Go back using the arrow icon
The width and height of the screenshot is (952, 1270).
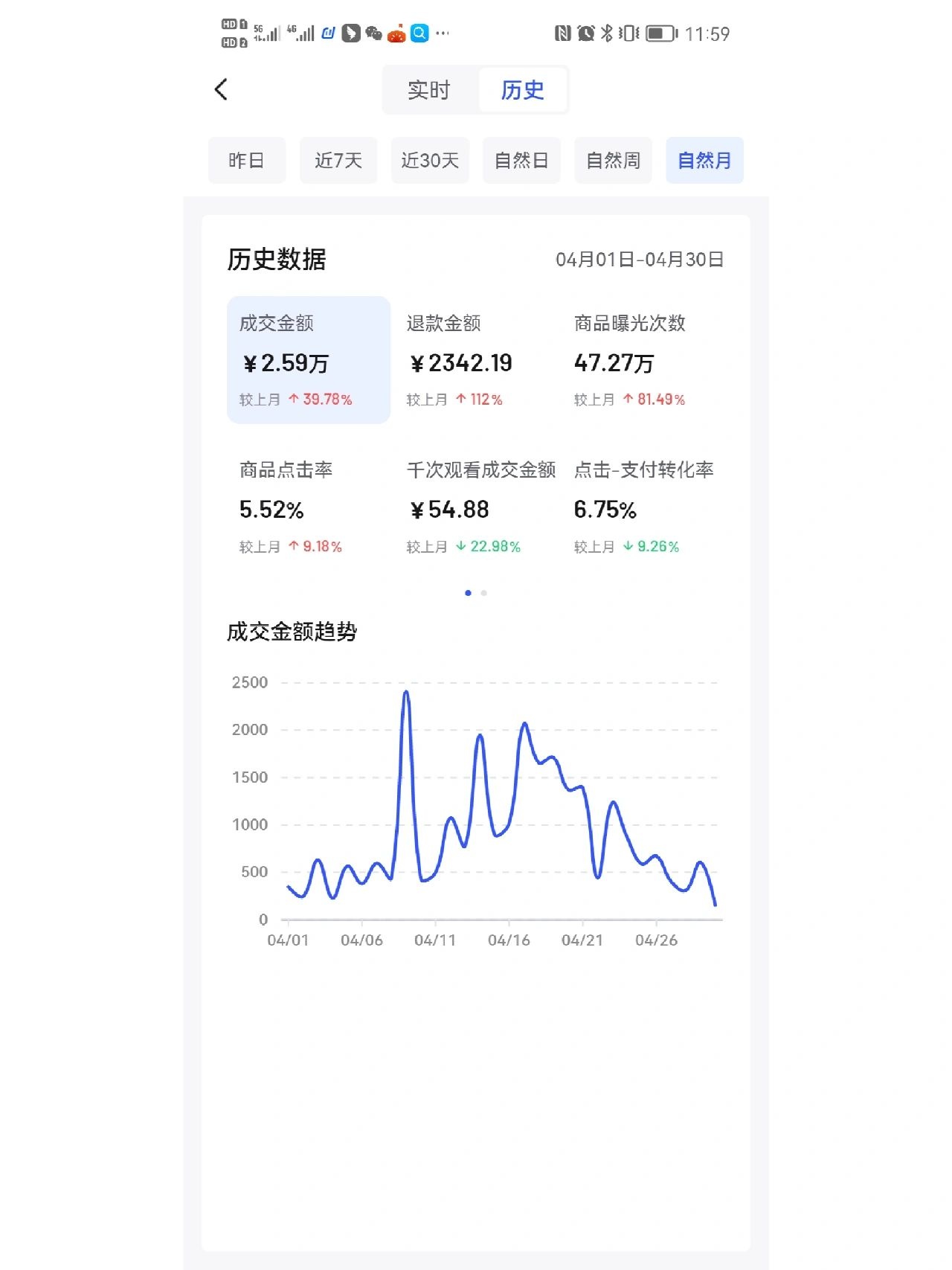pyautogui.click(x=221, y=89)
